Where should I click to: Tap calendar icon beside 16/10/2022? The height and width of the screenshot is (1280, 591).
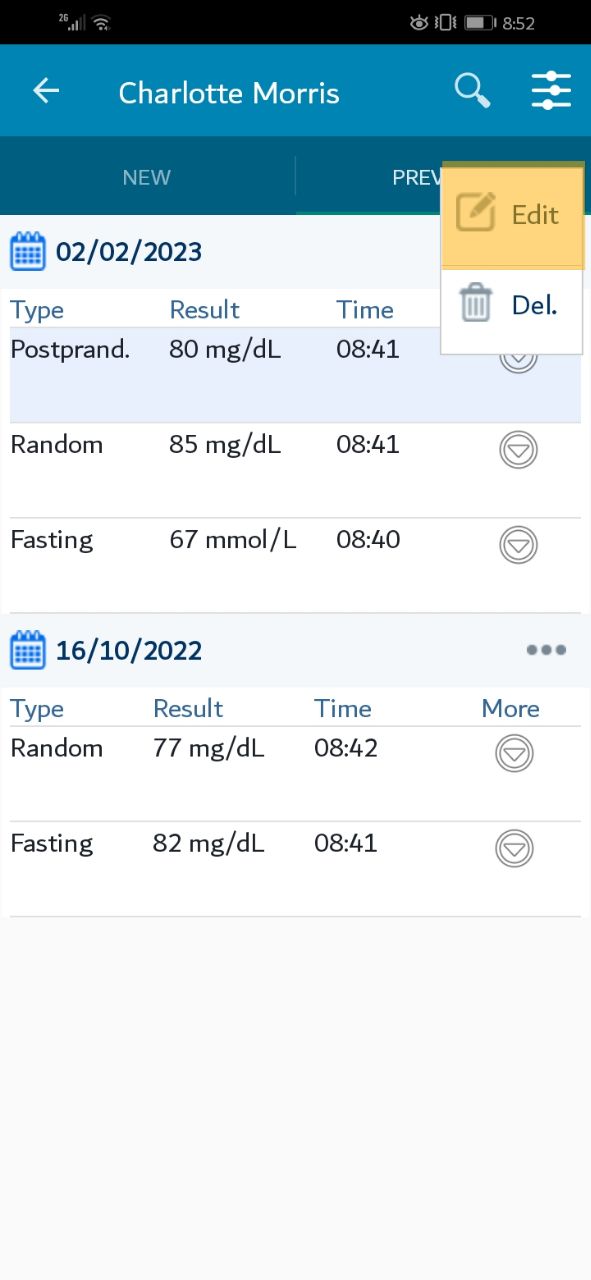[28, 651]
